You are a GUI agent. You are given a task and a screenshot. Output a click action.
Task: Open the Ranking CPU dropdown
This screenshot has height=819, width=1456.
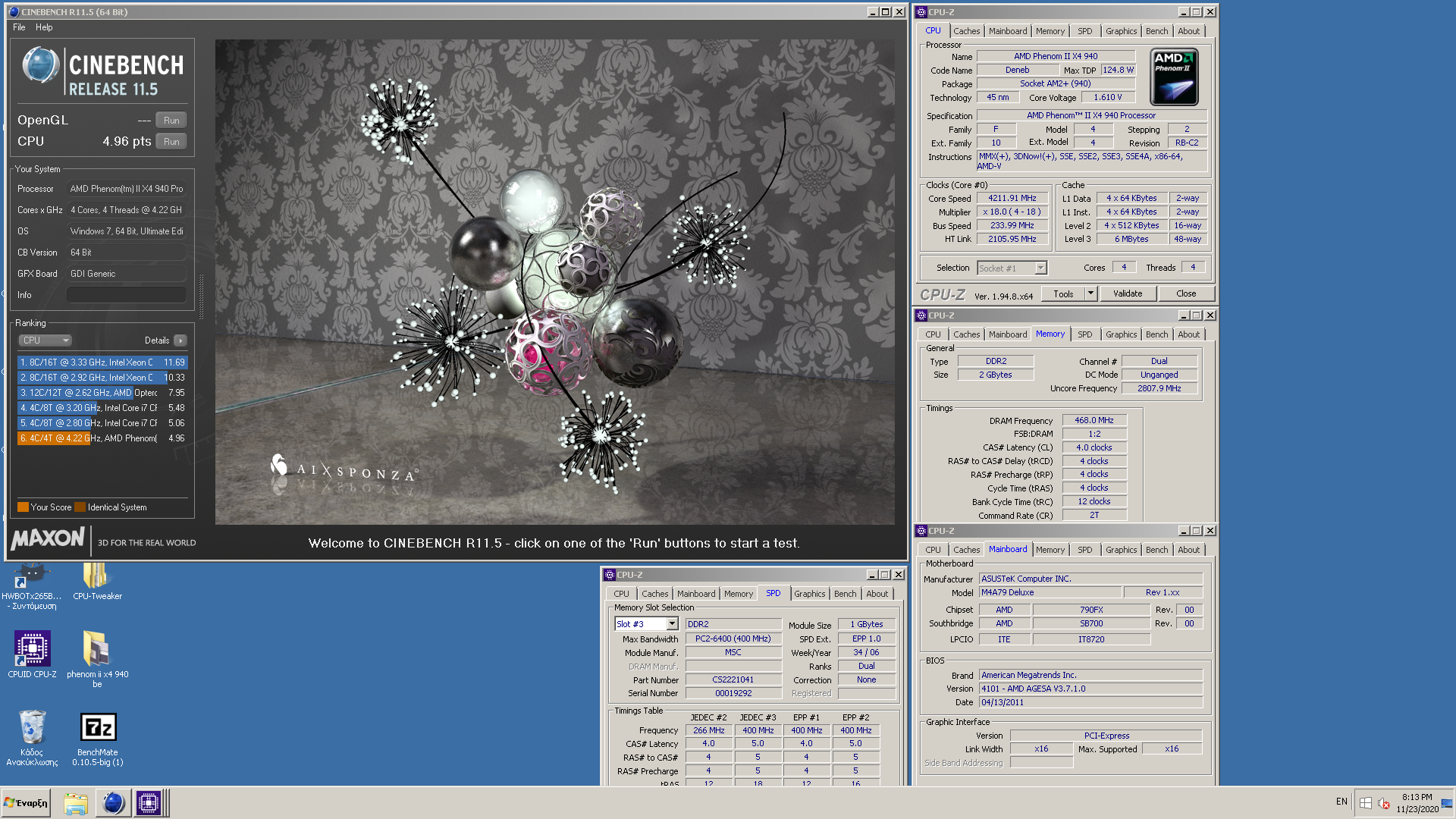pyautogui.click(x=45, y=340)
